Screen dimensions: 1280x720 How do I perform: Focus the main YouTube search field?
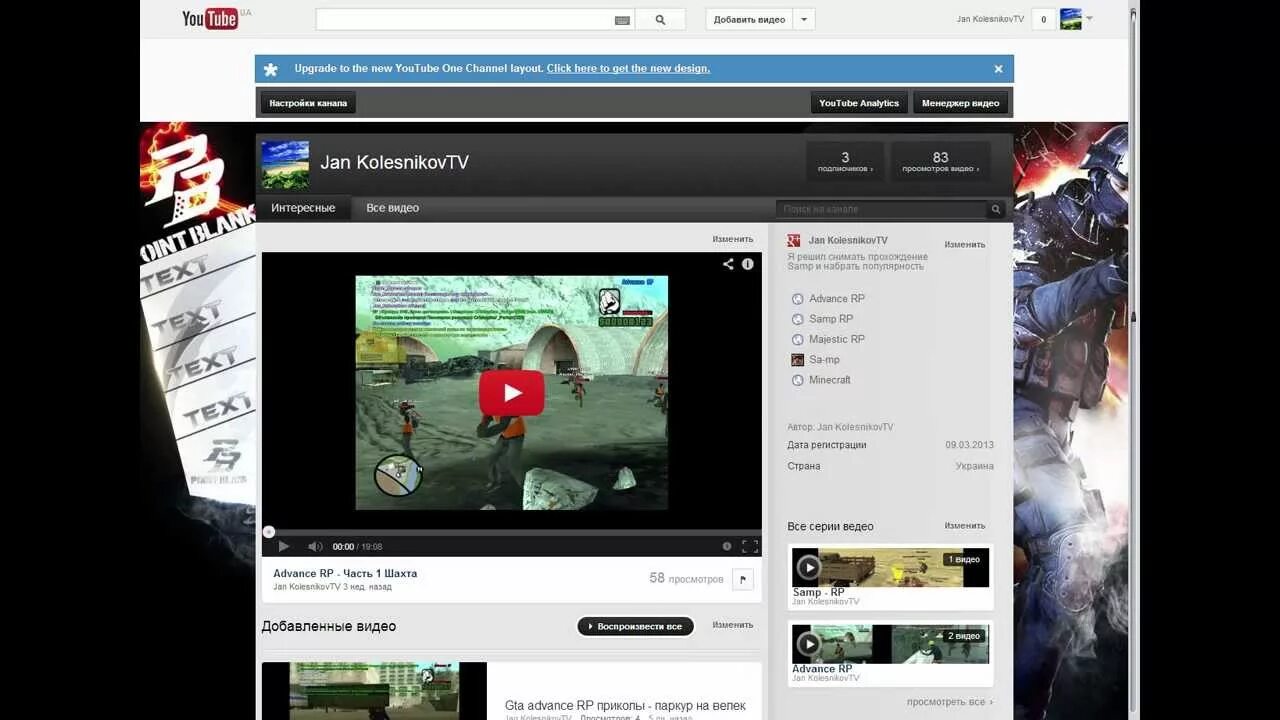465,19
